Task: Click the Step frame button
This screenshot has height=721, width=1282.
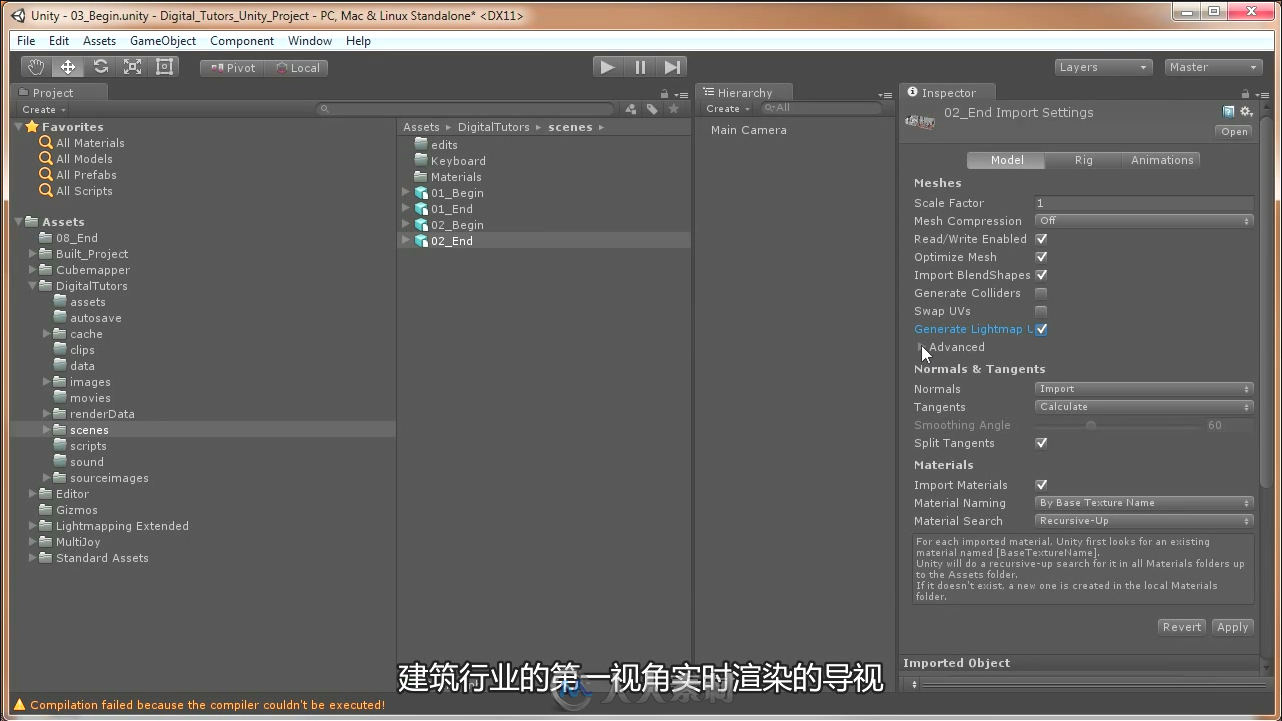Action: tap(673, 67)
